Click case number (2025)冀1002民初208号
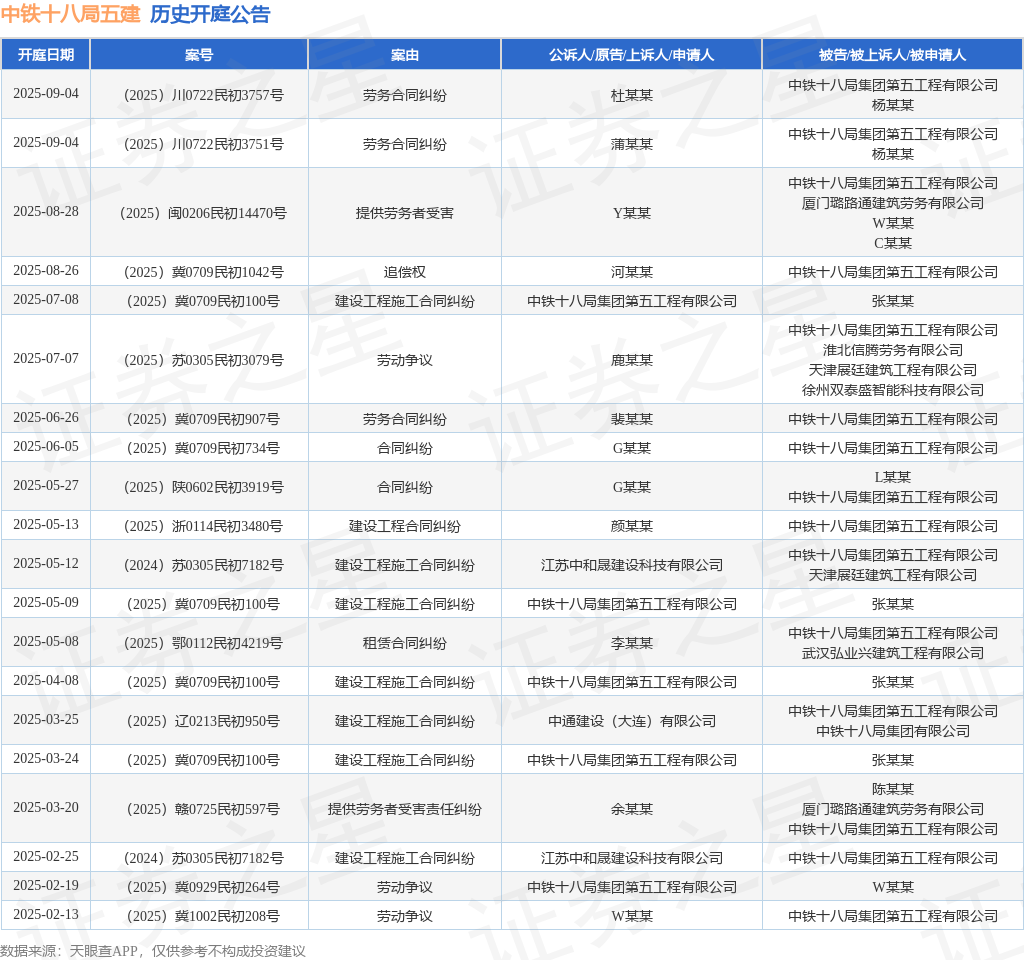This screenshot has height=960, width=1024. point(203,916)
